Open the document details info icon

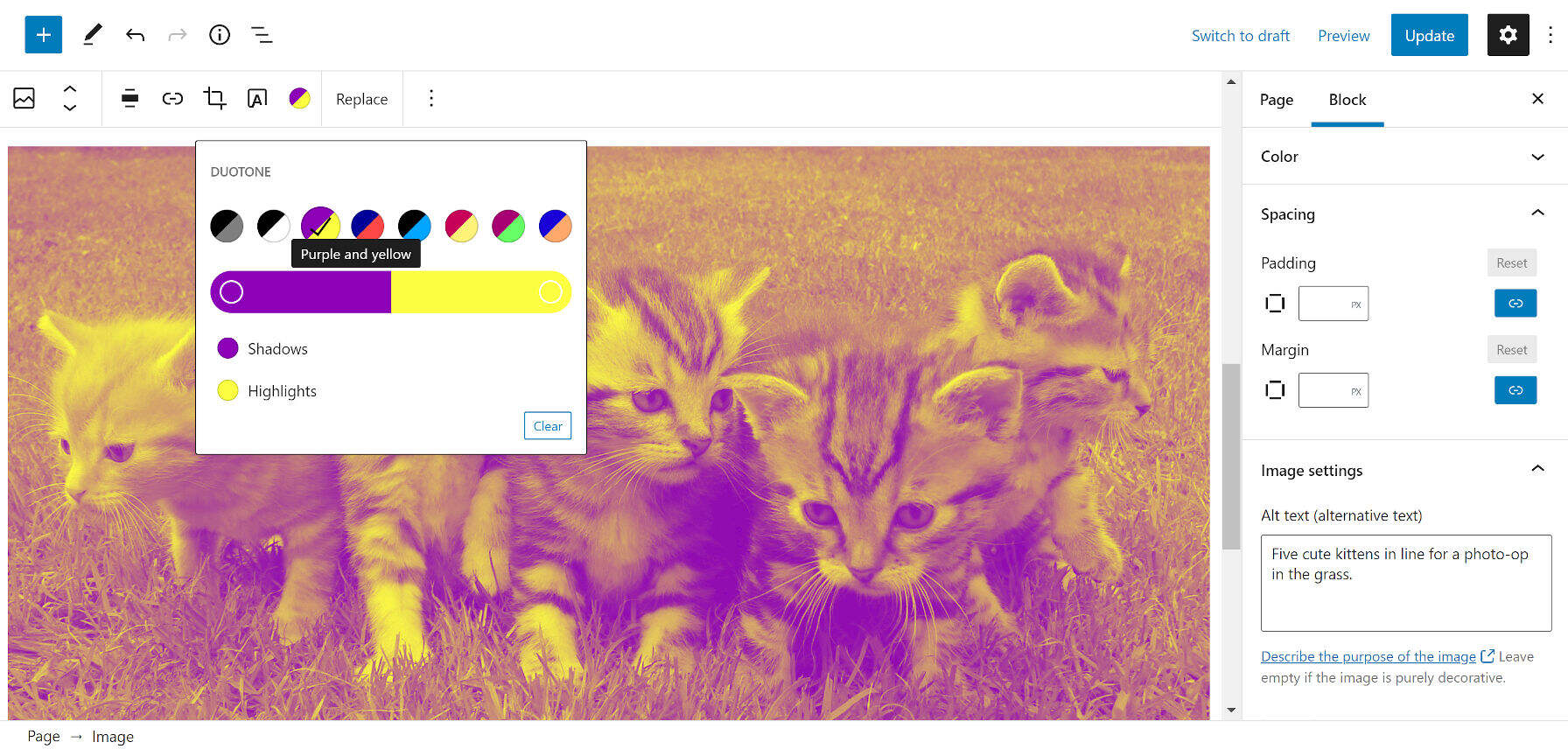(x=220, y=35)
